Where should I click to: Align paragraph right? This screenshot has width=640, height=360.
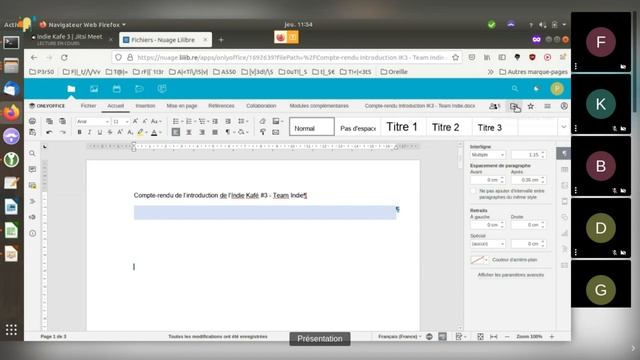point(202,132)
